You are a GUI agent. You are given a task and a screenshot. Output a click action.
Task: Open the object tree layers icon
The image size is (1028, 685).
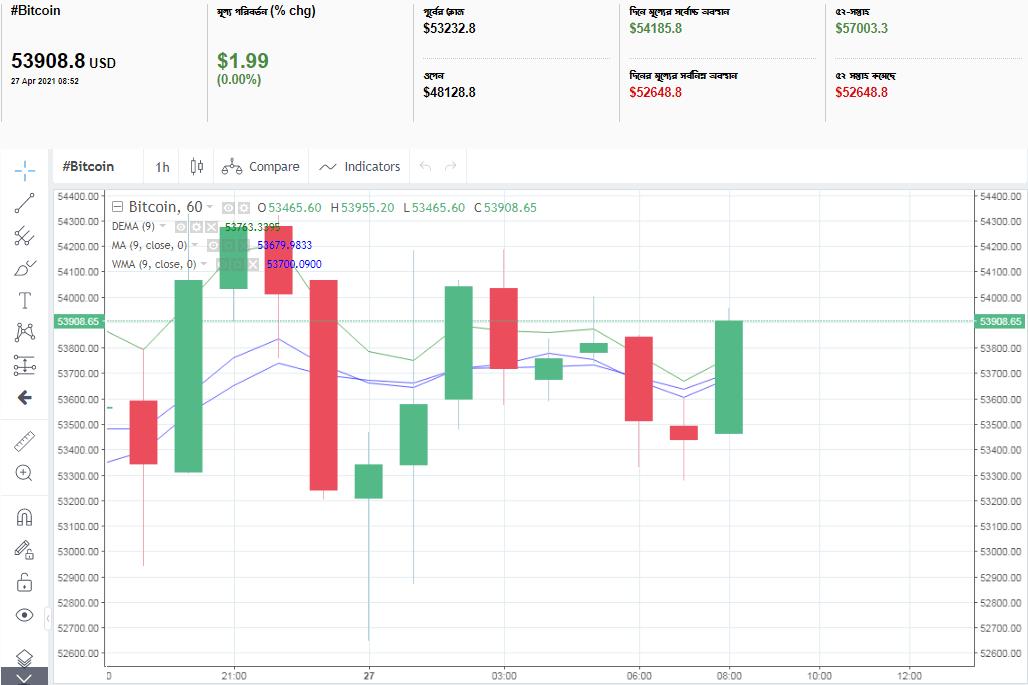click(25, 657)
